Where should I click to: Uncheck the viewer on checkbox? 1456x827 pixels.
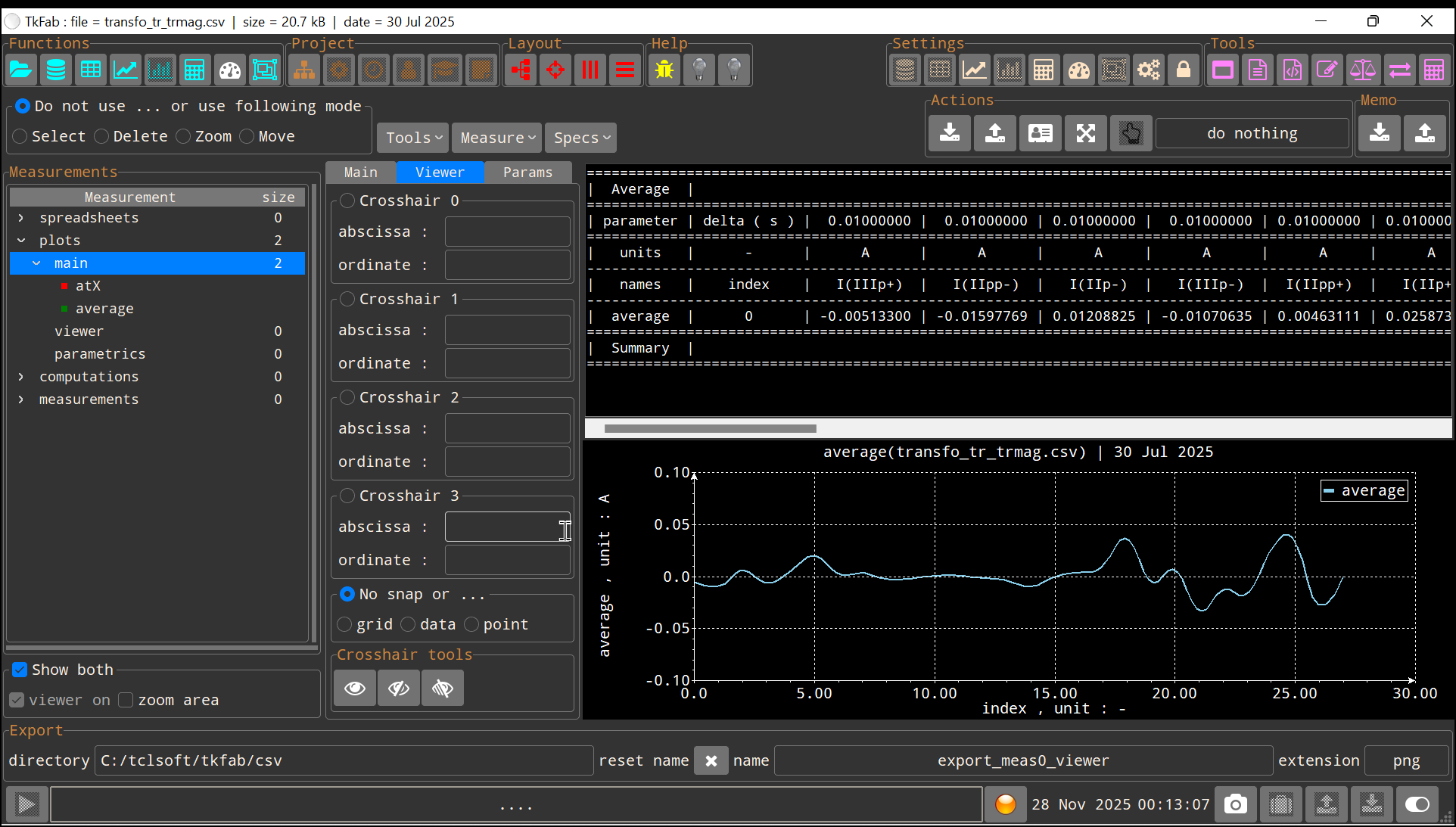coord(16,700)
